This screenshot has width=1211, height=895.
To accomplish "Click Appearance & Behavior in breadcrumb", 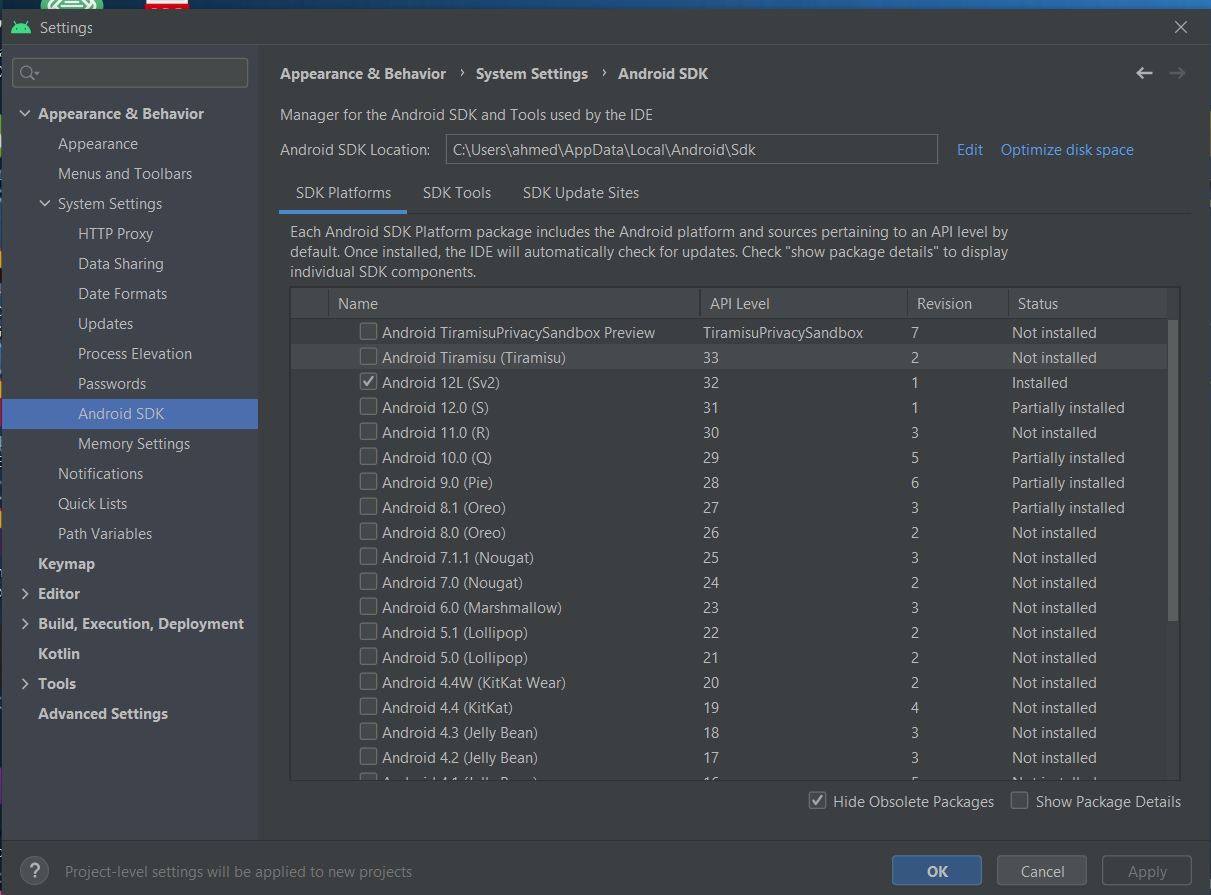I will point(363,74).
